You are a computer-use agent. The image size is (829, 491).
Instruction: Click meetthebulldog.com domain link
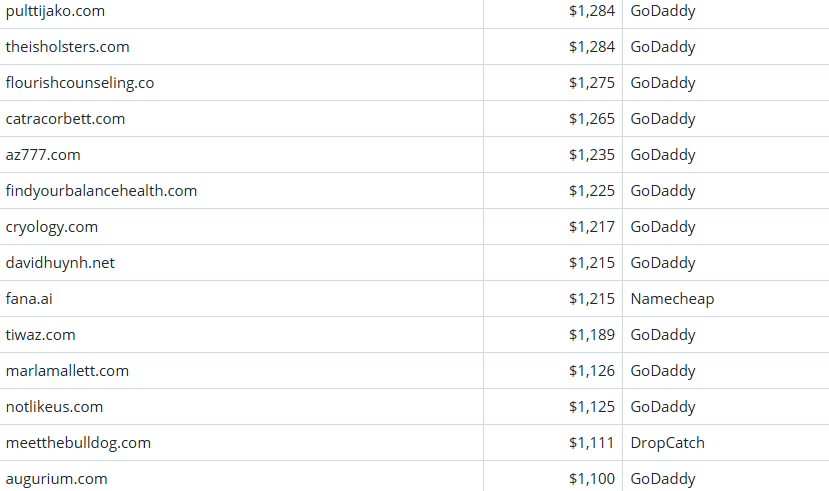tap(78, 443)
